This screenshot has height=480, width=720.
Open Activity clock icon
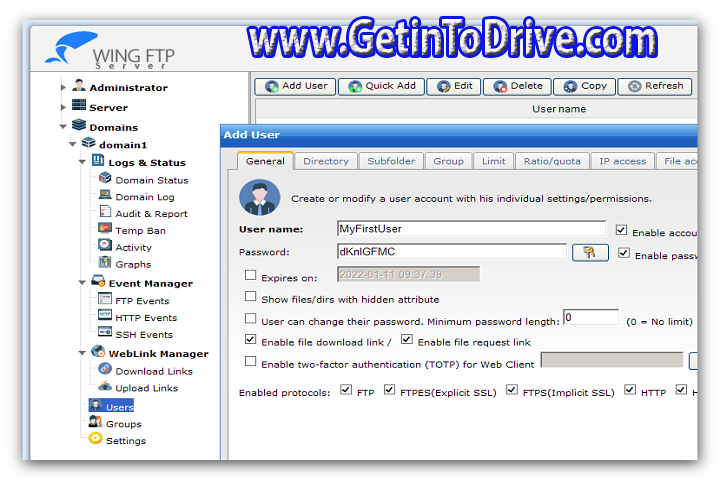105,245
